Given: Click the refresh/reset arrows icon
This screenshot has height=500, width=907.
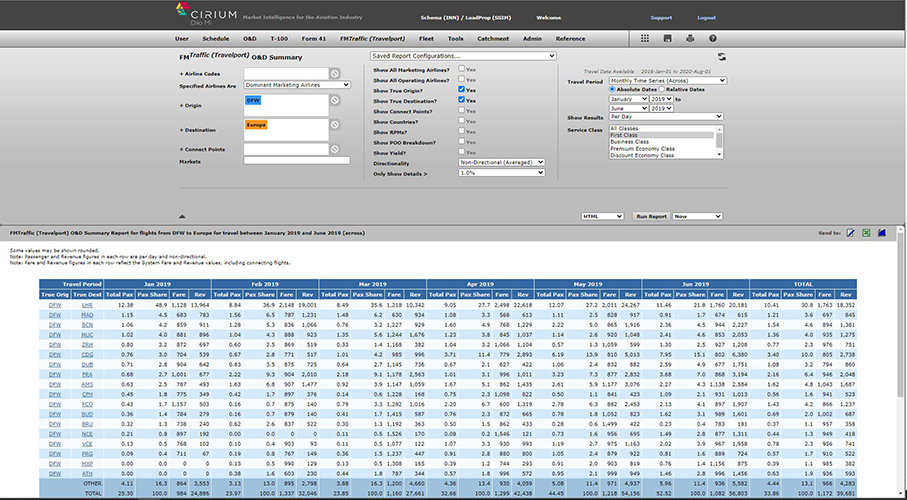Looking at the screenshot, I should [722, 57].
